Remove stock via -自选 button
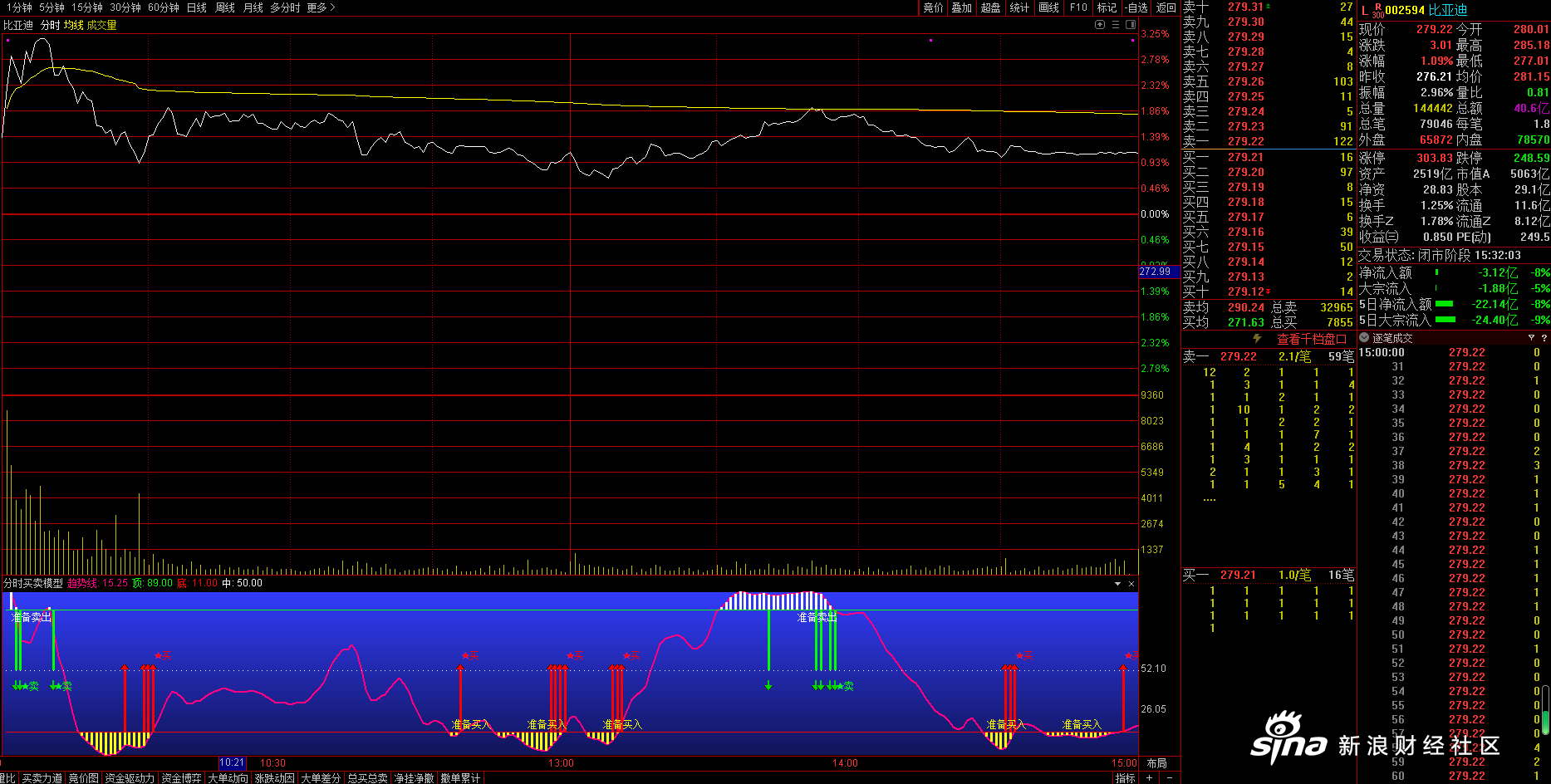This screenshot has width=1551, height=784. pyautogui.click(x=1136, y=7)
